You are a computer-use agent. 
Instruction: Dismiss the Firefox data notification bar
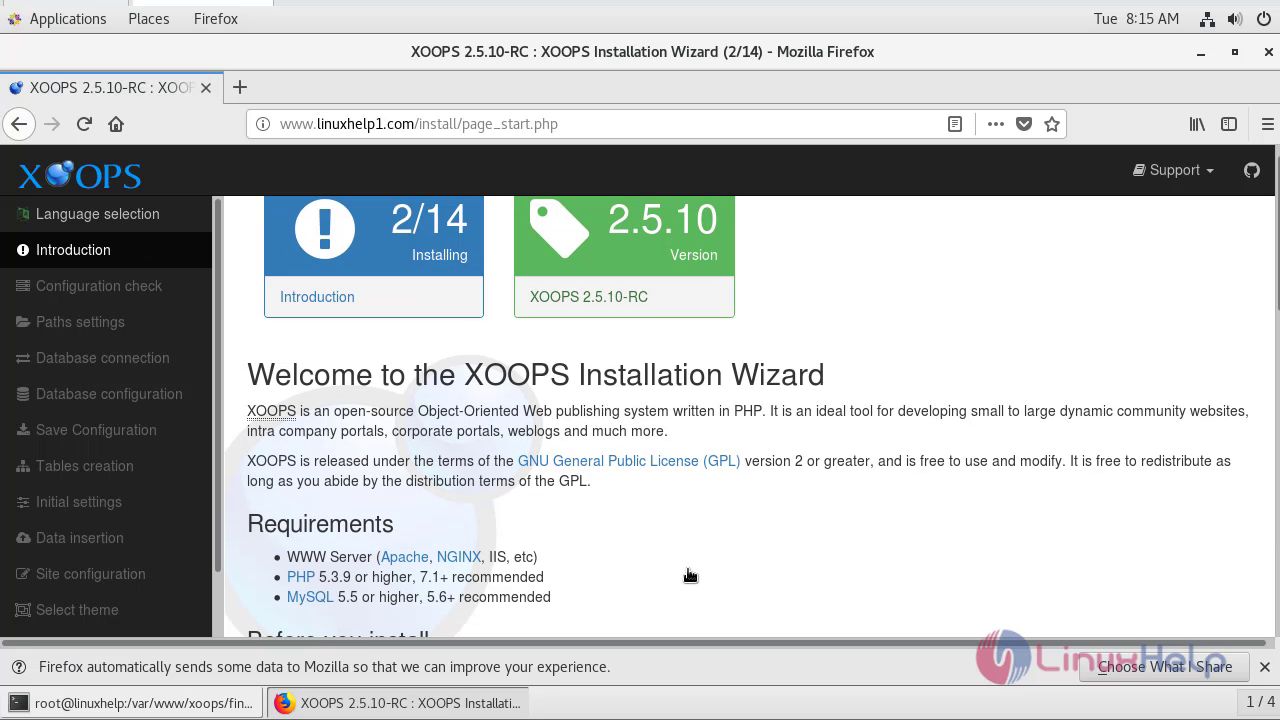pyautogui.click(x=1265, y=667)
